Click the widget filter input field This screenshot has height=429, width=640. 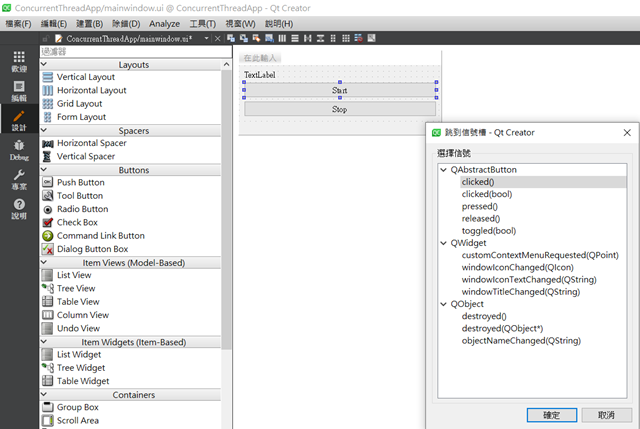[136, 51]
